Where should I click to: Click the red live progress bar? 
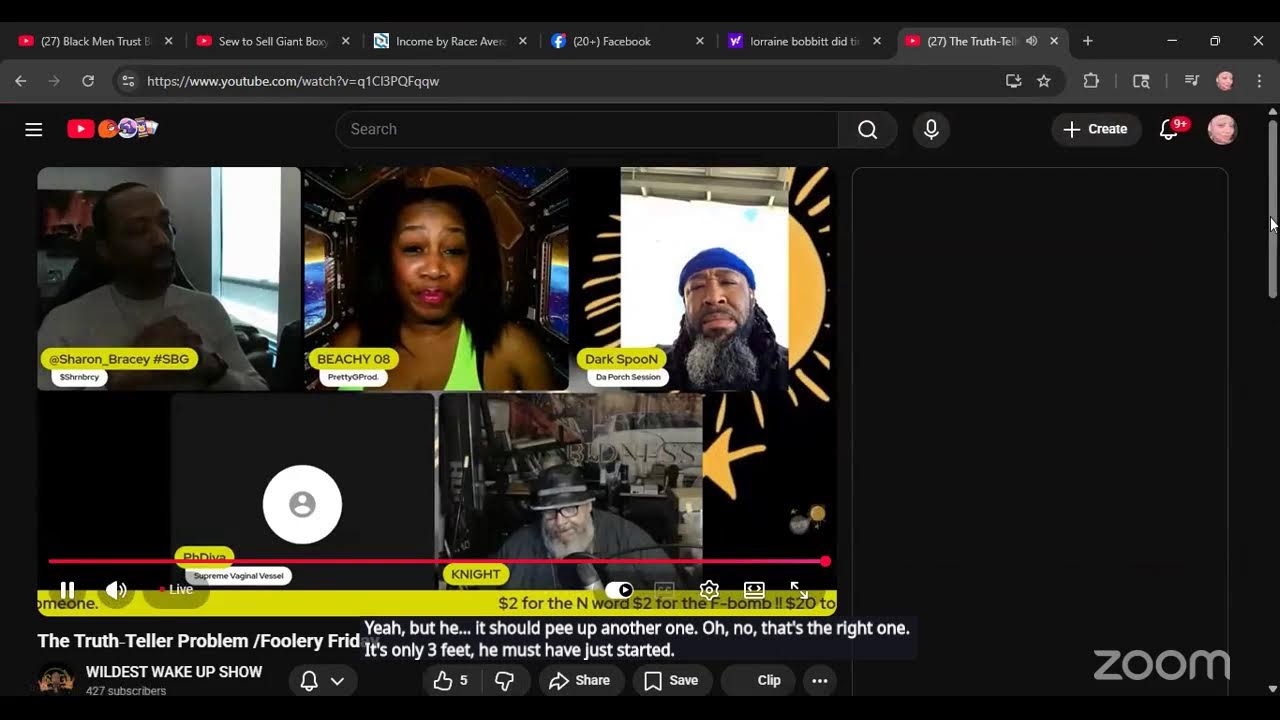pyautogui.click(x=437, y=562)
